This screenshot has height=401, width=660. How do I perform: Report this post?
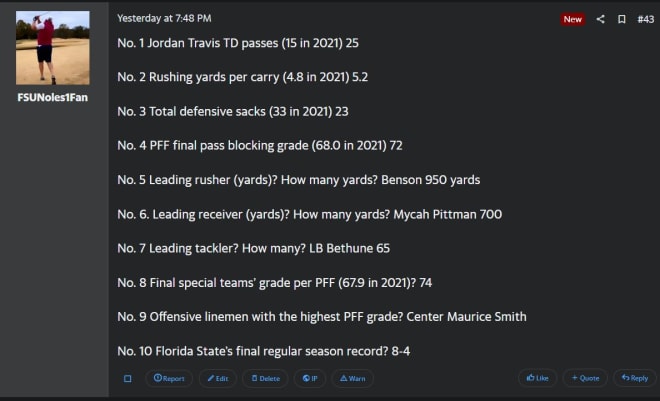(x=169, y=378)
